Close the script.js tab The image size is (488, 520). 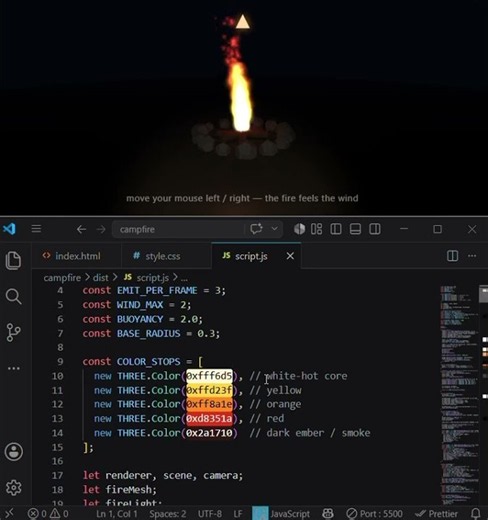pos(290,256)
